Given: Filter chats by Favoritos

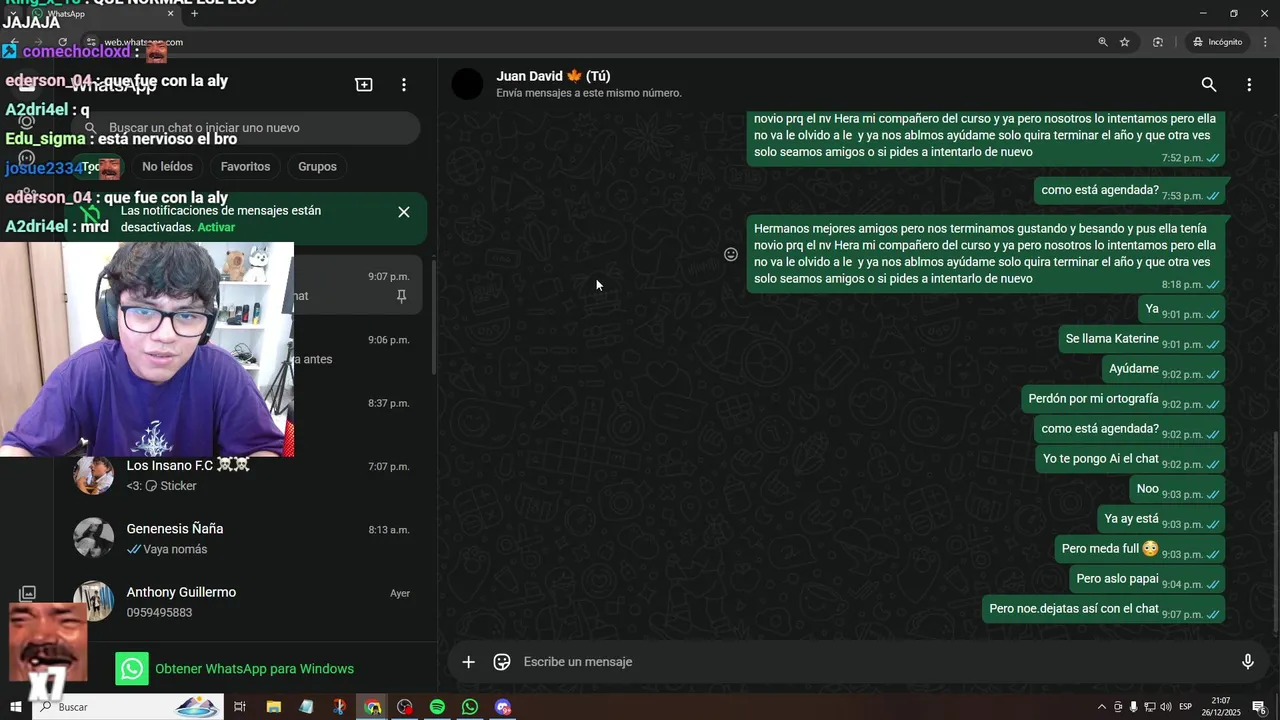Looking at the screenshot, I should tap(245, 167).
